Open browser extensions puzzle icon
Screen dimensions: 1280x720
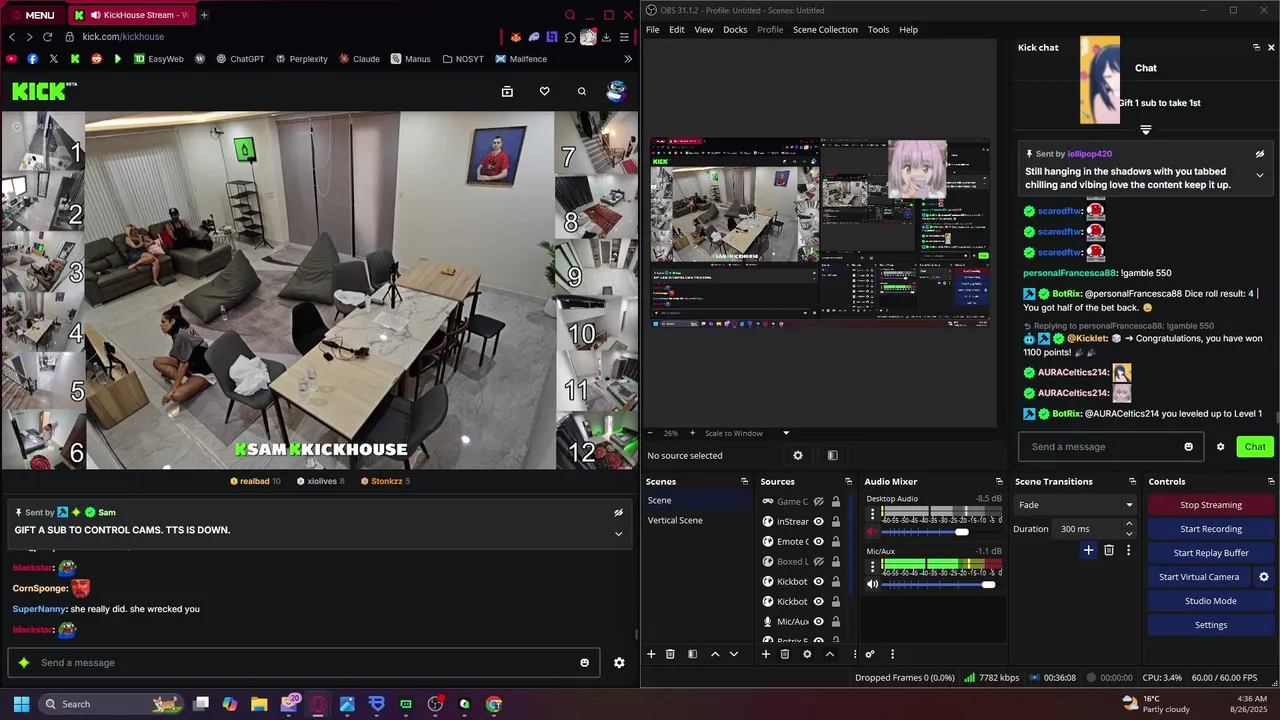click(x=570, y=37)
